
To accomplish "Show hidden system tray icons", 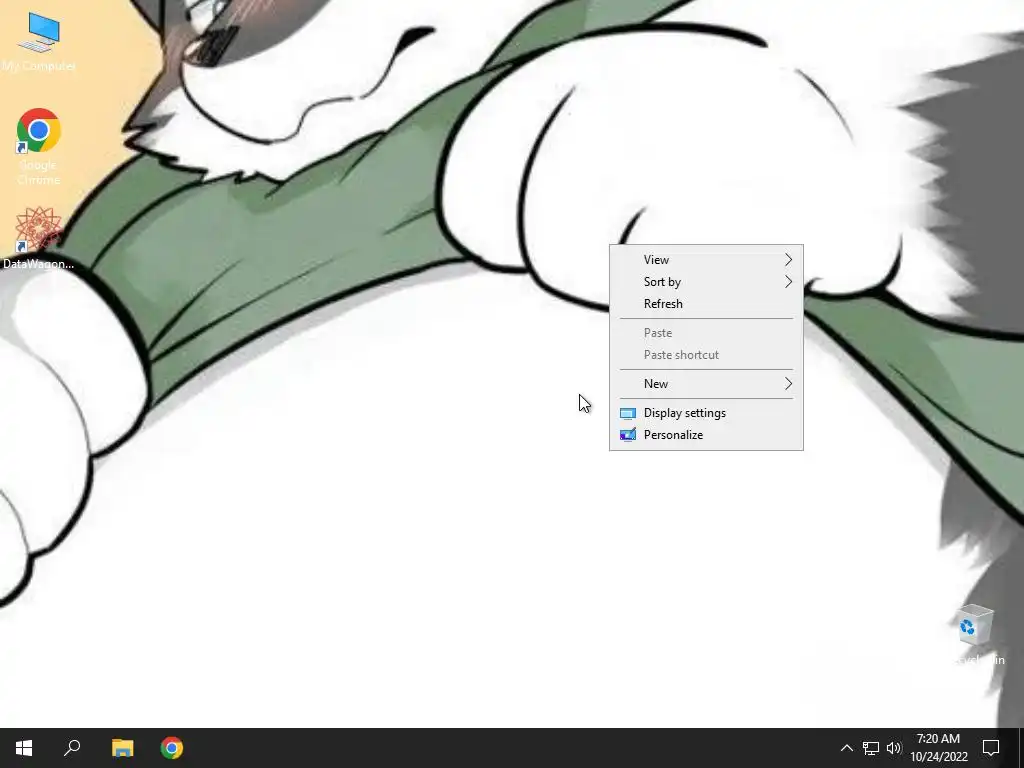I will pyautogui.click(x=846, y=748).
